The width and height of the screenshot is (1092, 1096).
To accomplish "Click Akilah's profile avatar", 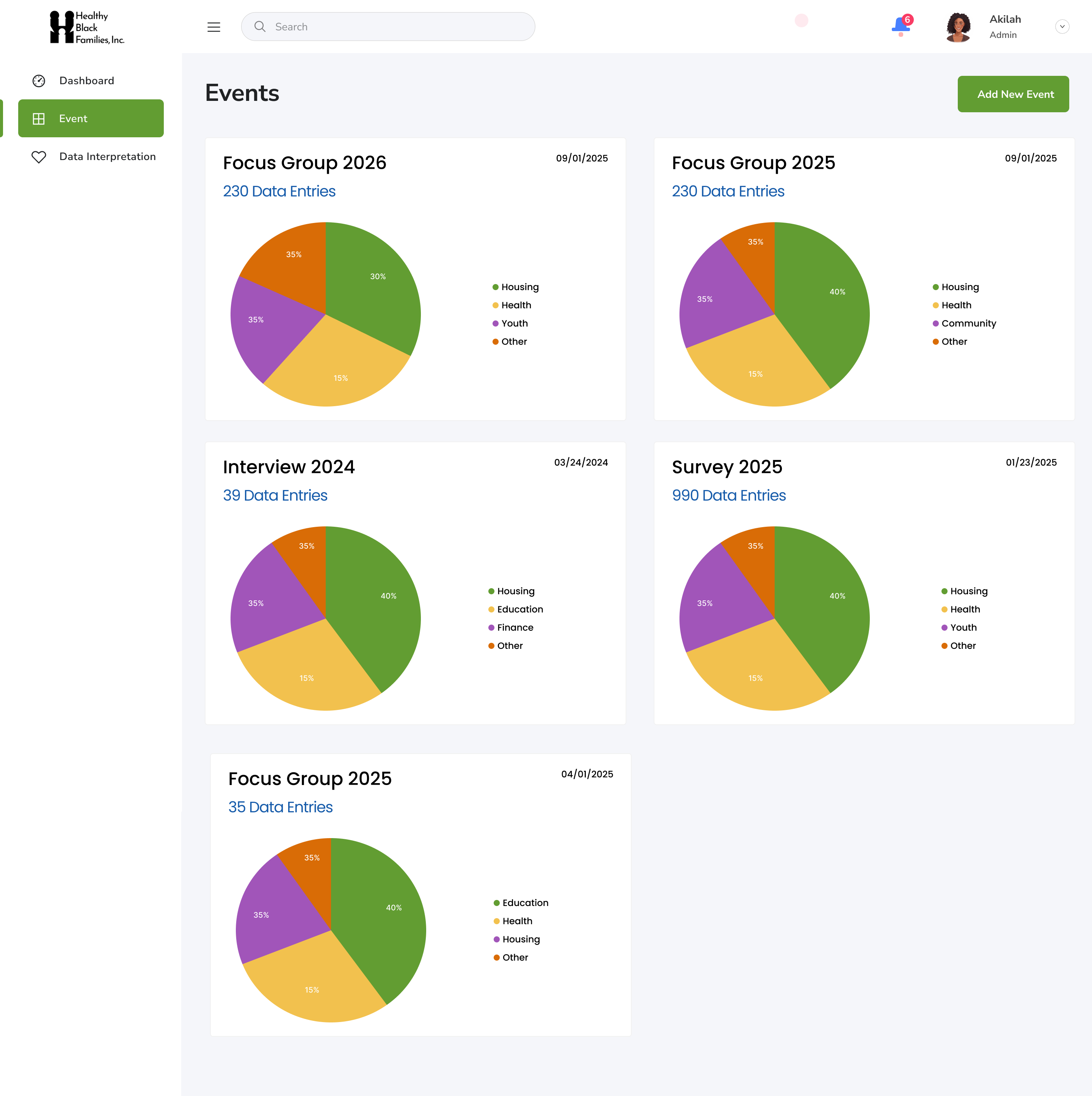I will tap(958, 27).
